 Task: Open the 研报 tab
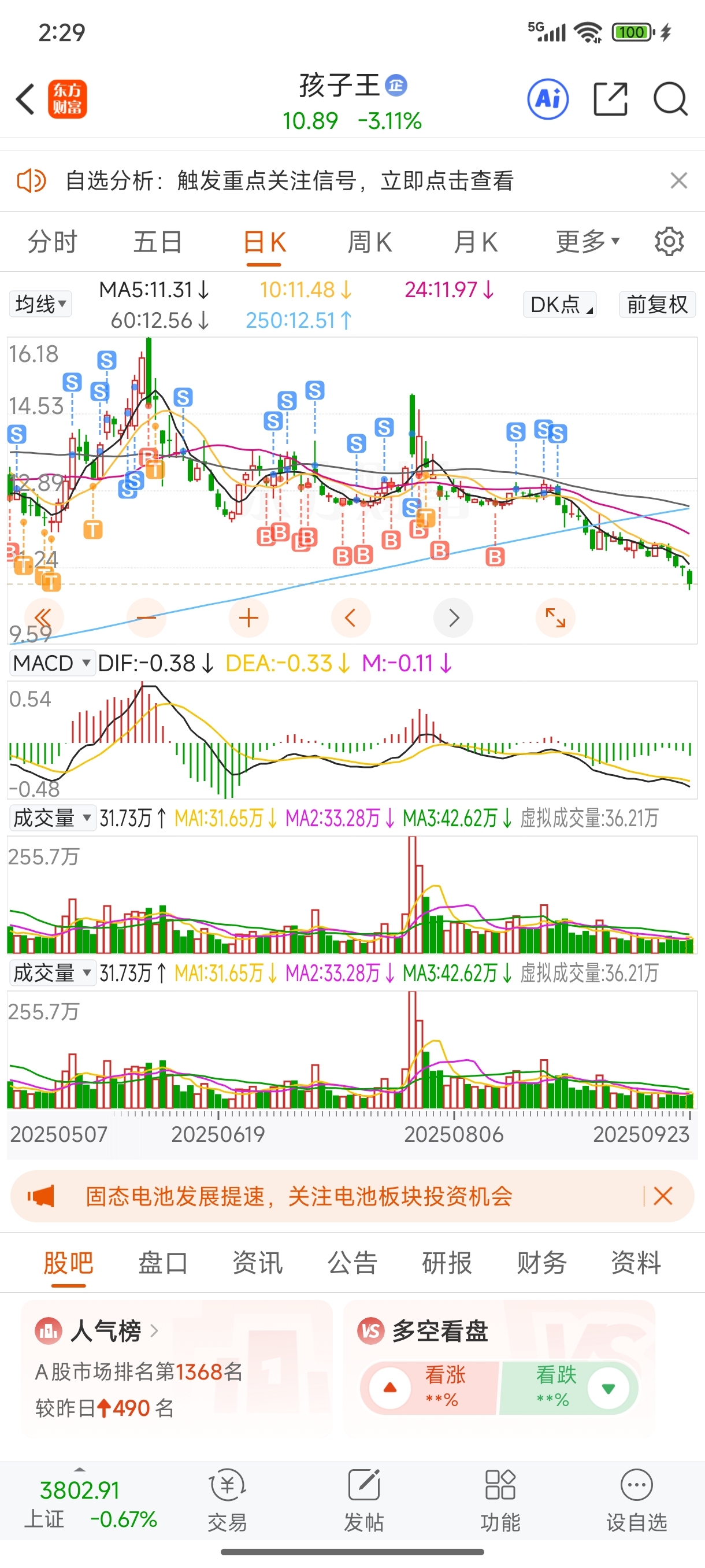447,1263
